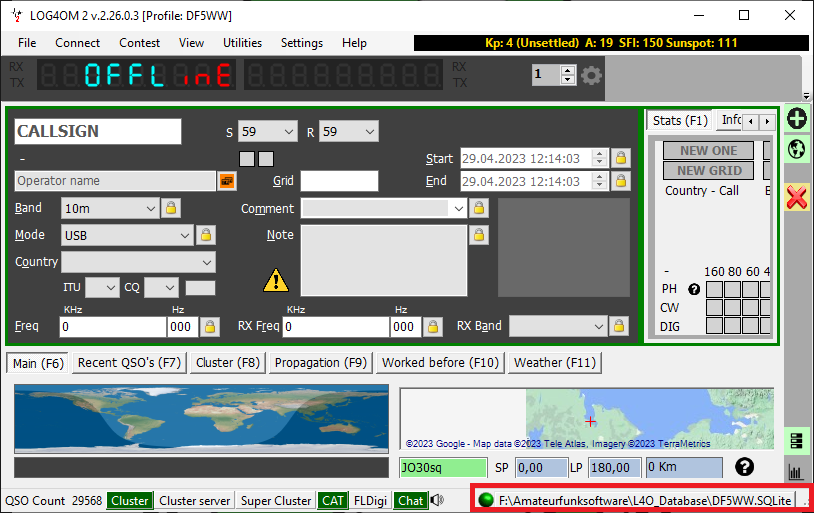Click the red X clear icon

tap(797, 197)
